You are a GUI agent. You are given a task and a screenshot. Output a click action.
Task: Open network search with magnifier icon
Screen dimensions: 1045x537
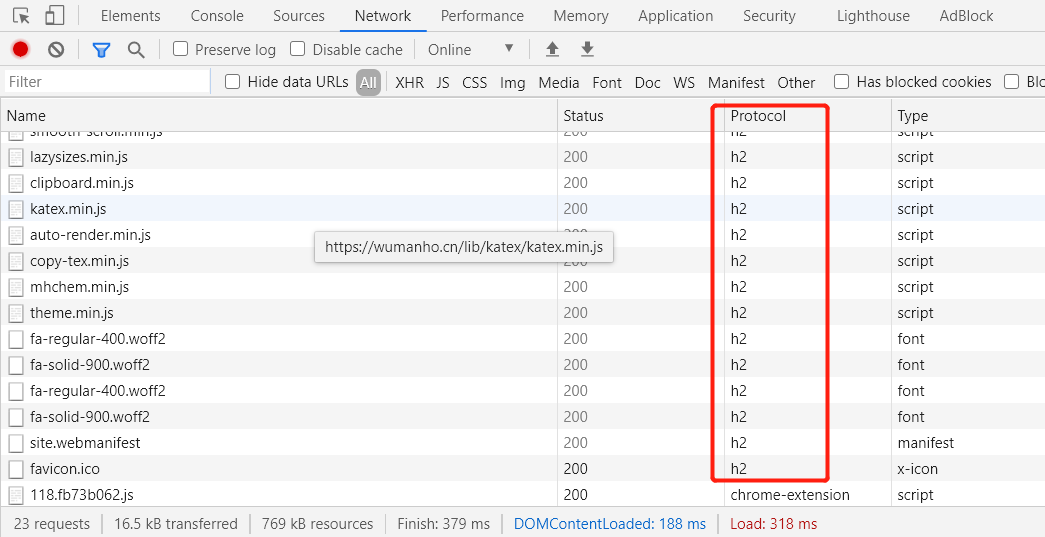[x=136, y=49]
